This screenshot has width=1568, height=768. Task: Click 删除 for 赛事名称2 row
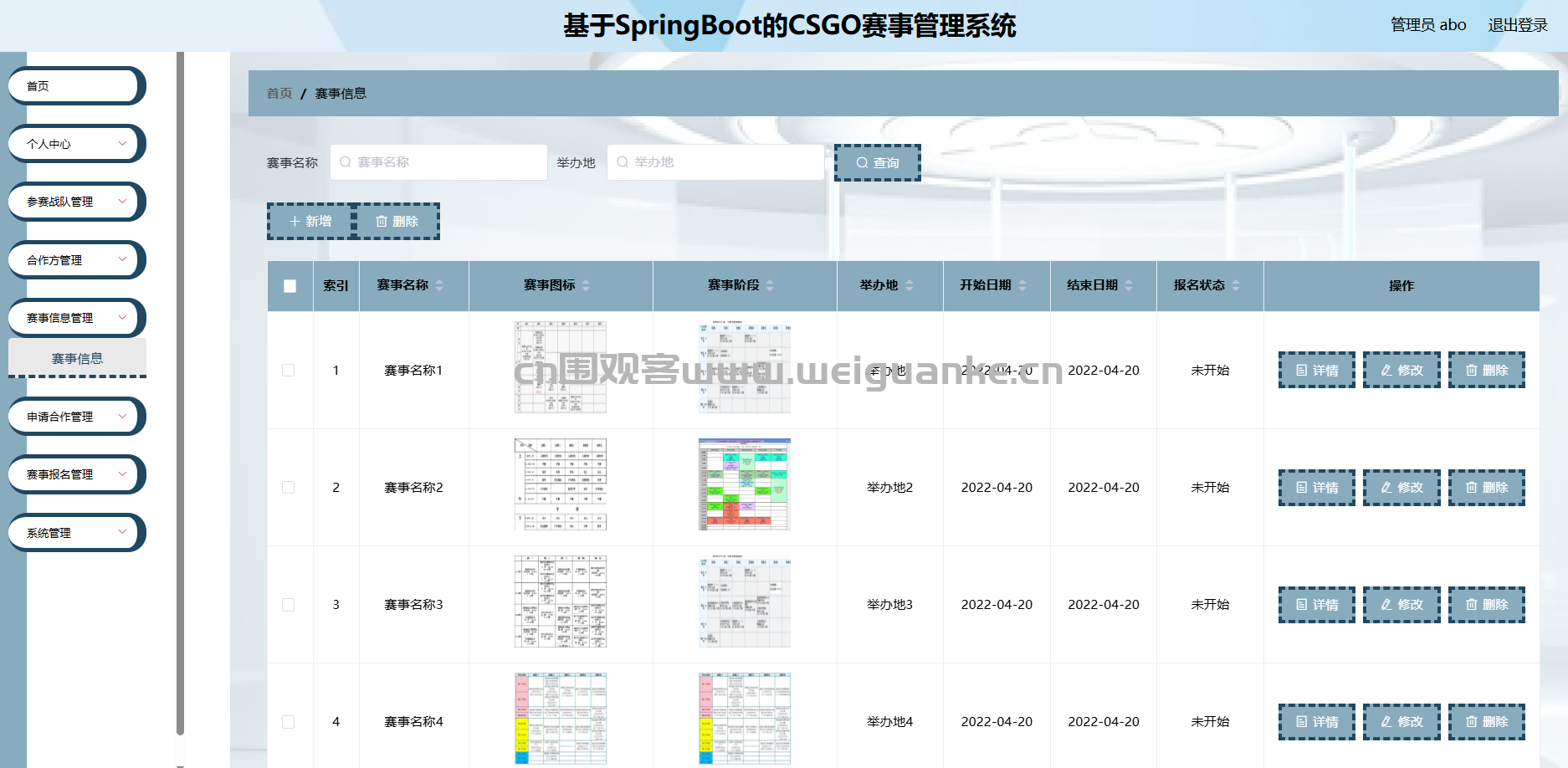pyautogui.click(x=1487, y=487)
